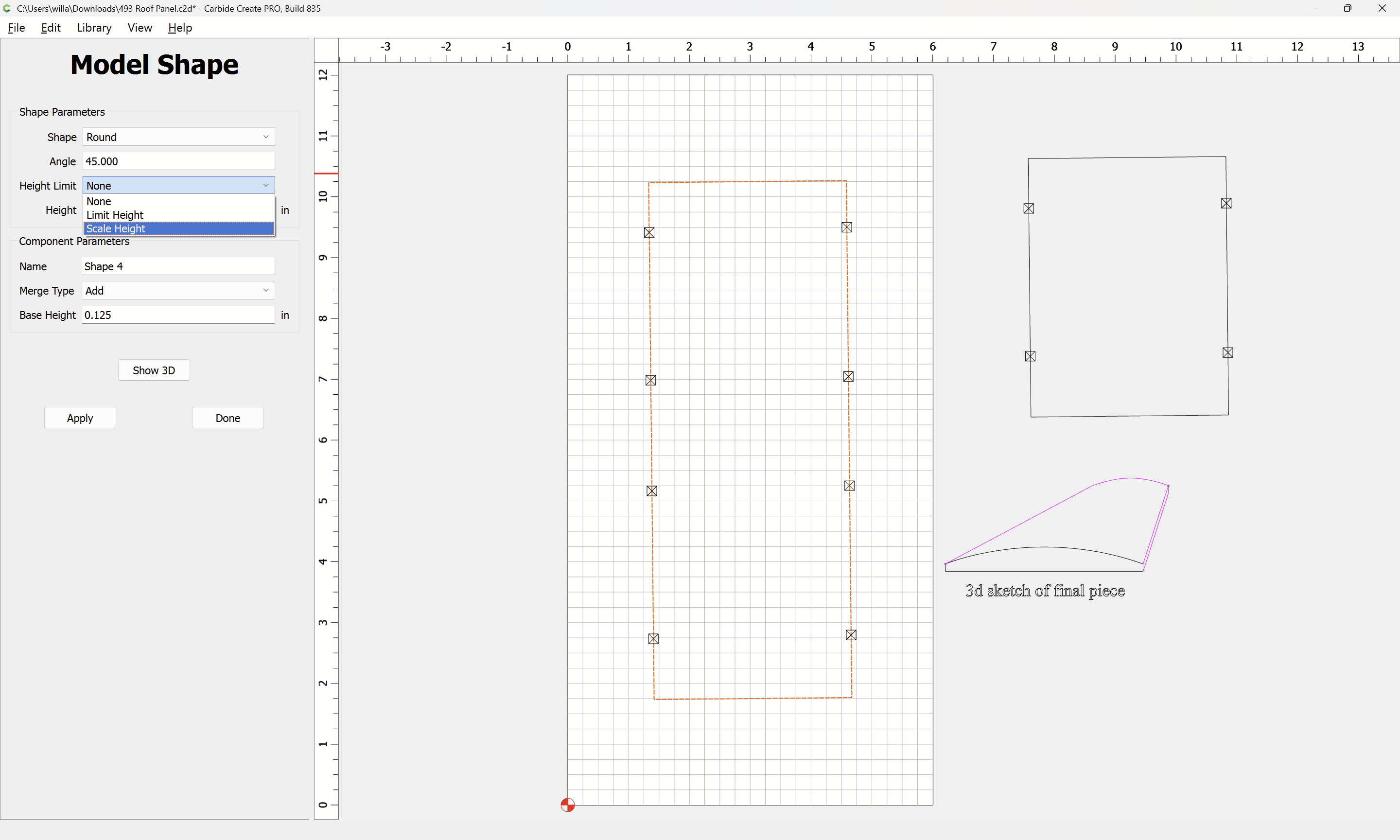Click bottom-right node on orange dashed rectangle
This screenshot has height=840, width=1400.
pos(851,635)
